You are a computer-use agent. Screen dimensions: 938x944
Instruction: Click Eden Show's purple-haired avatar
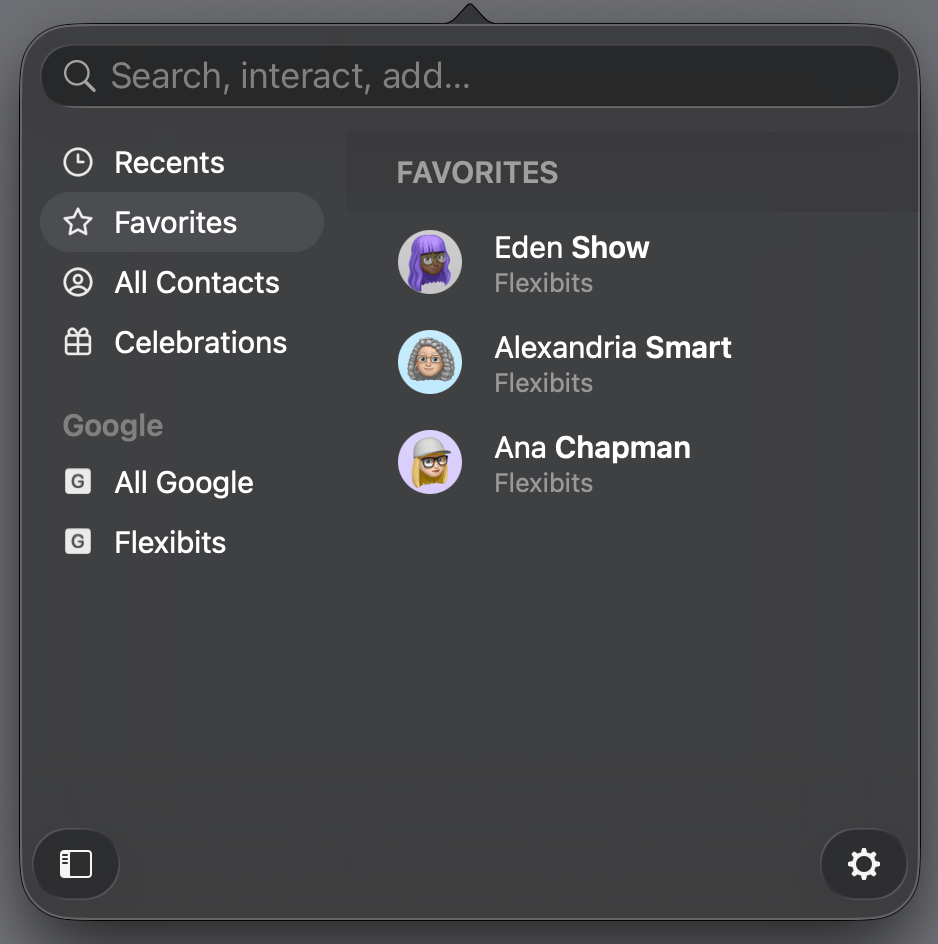coord(430,262)
